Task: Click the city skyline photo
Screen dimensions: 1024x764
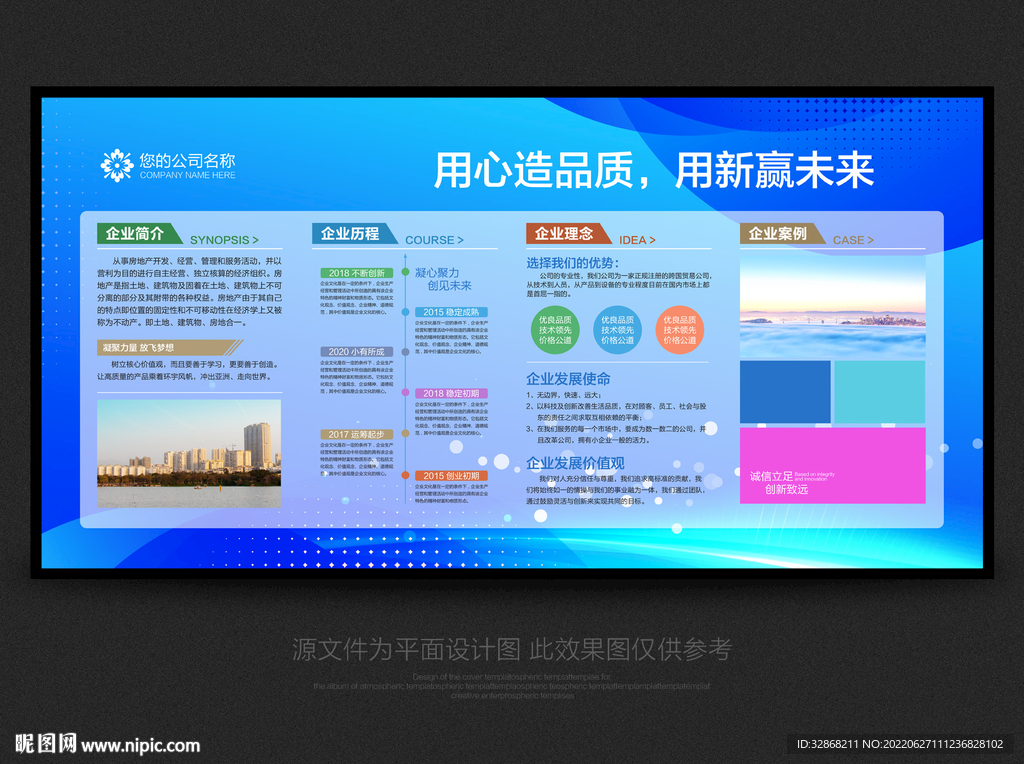Action: tap(189, 453)
